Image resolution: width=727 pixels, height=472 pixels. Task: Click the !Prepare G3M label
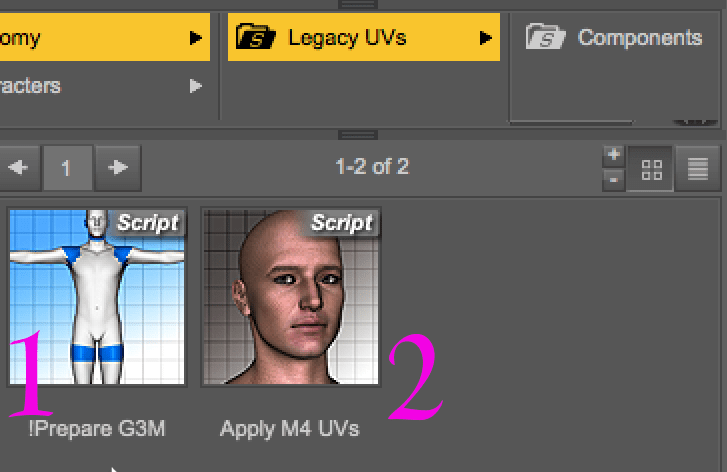click(97, 429)
